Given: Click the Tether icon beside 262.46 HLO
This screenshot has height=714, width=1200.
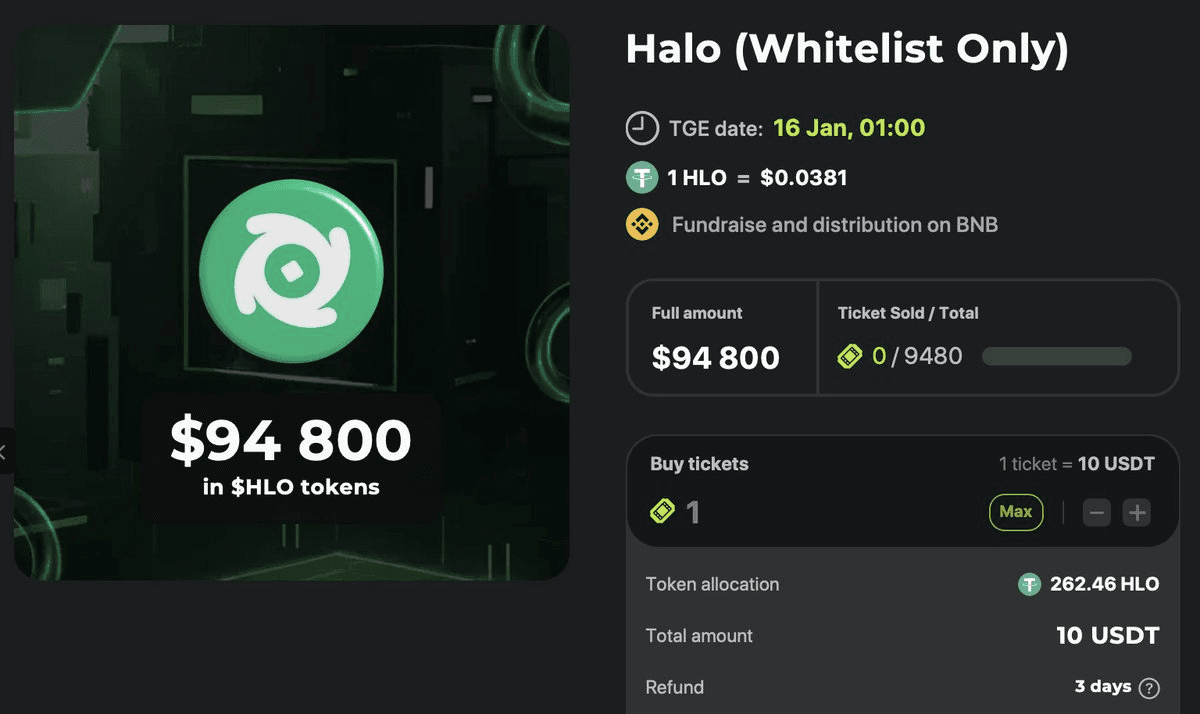Looking at the screenshot, I should [1029, 584].
